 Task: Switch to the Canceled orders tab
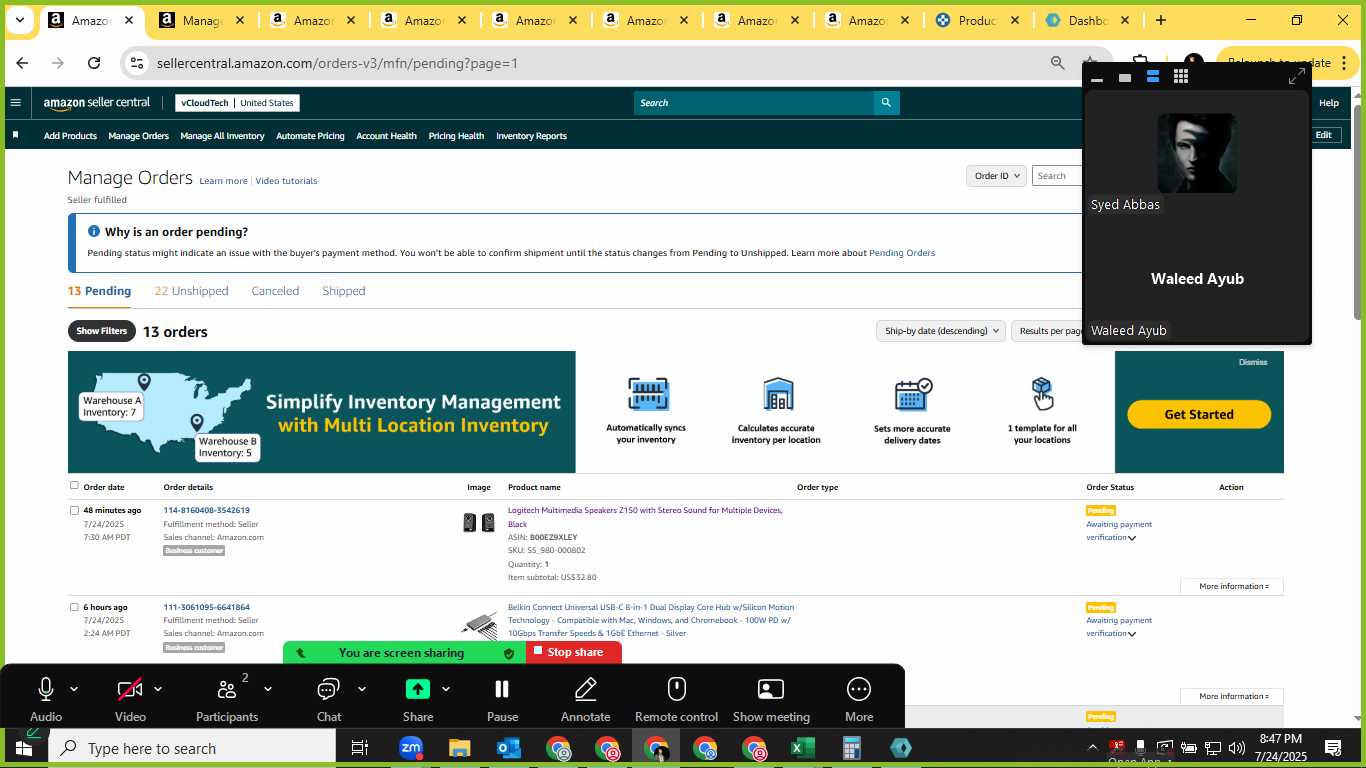pos(275,291)
